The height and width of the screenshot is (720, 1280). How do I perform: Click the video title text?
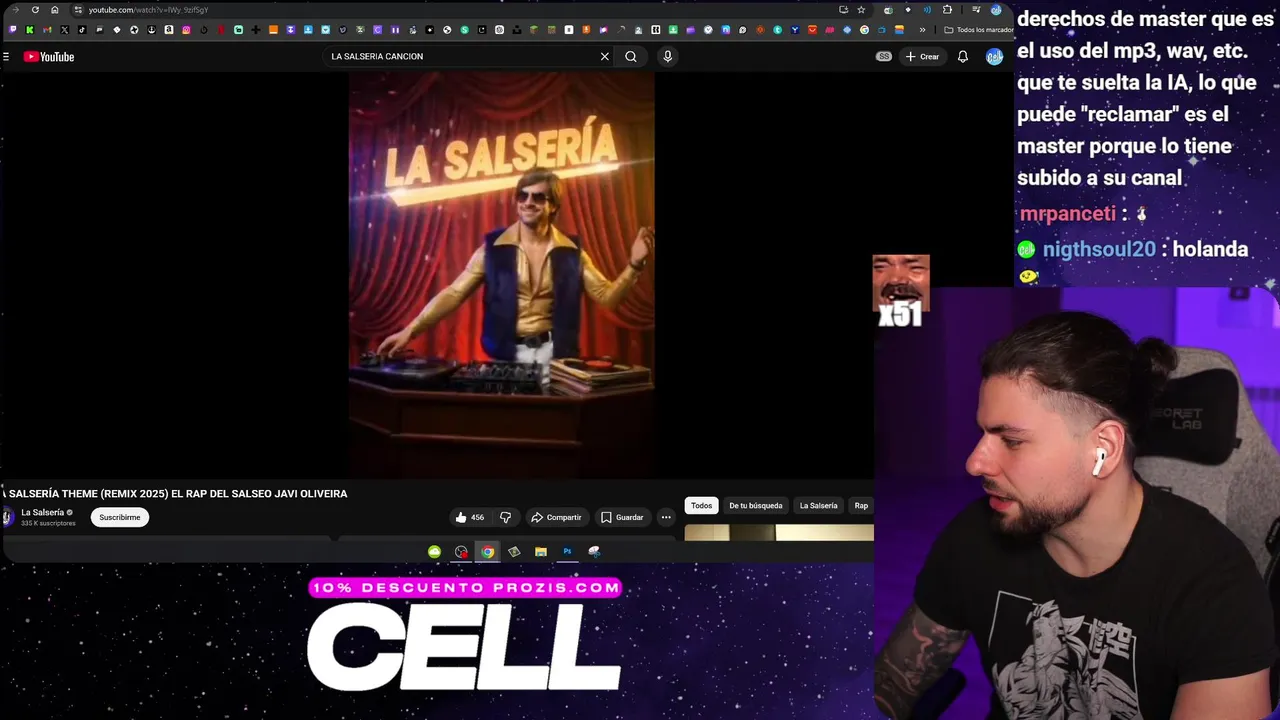(175, 494)
